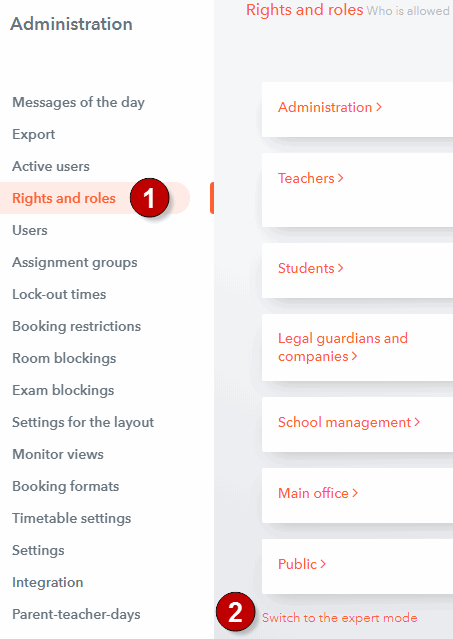Open Timetable settings

72,518
